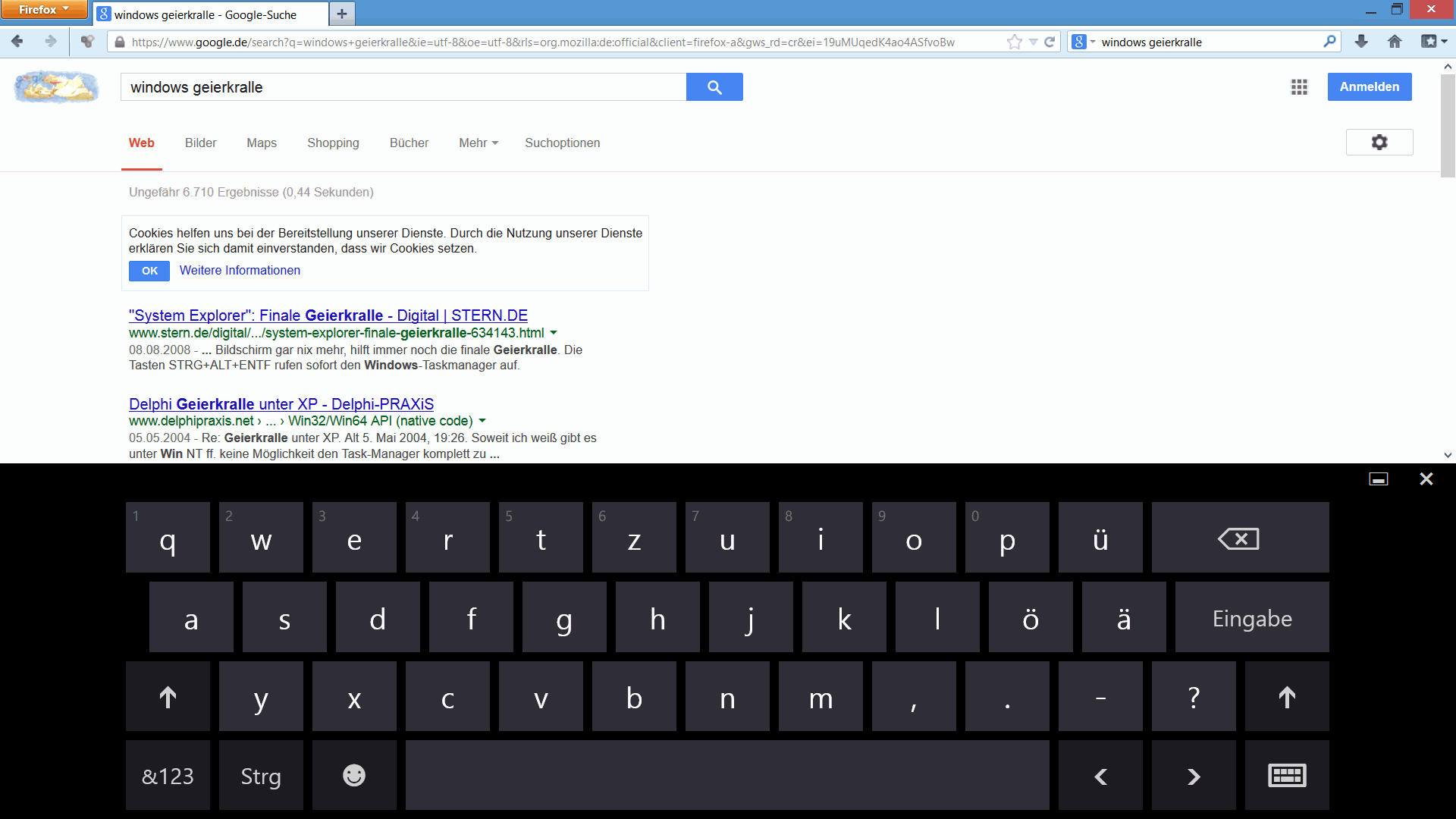Expand the Mehr dropdown menu
This screenshot has width=1456, height=819.
[x=478, y=143]
